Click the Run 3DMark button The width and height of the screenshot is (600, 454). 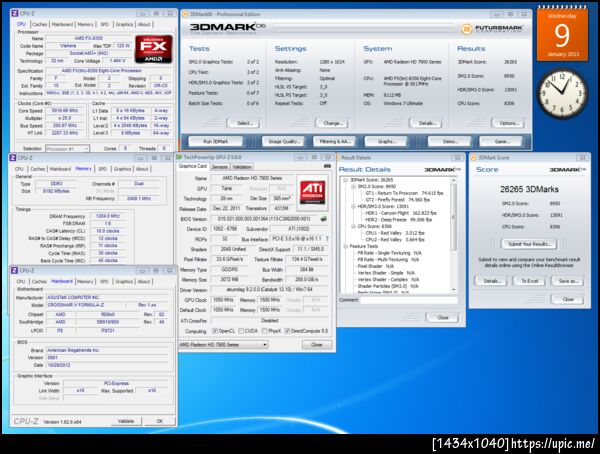click(x=215, y=142)
